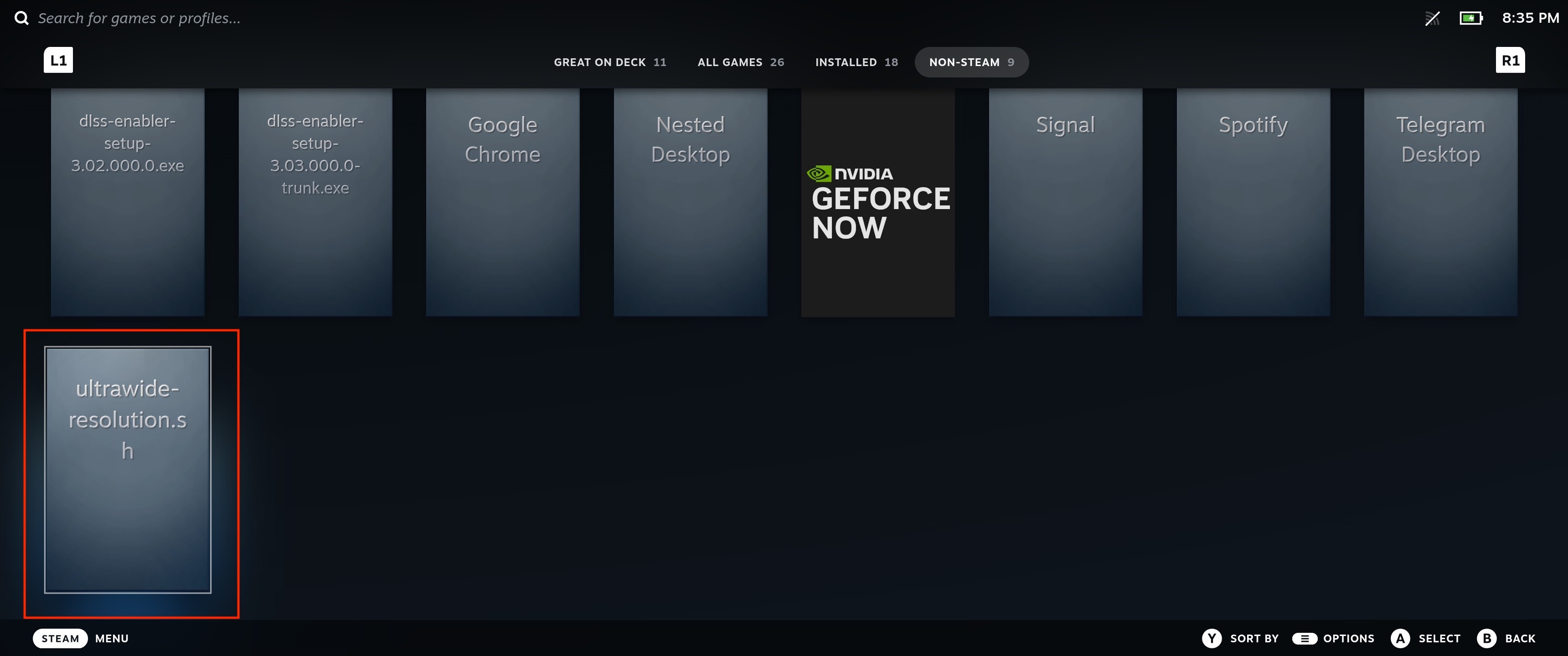Open dlss-enabler-setup-3.02.000.0.exe tile
Viewport: 1568px width, 656px height.
tap(128, 203)
